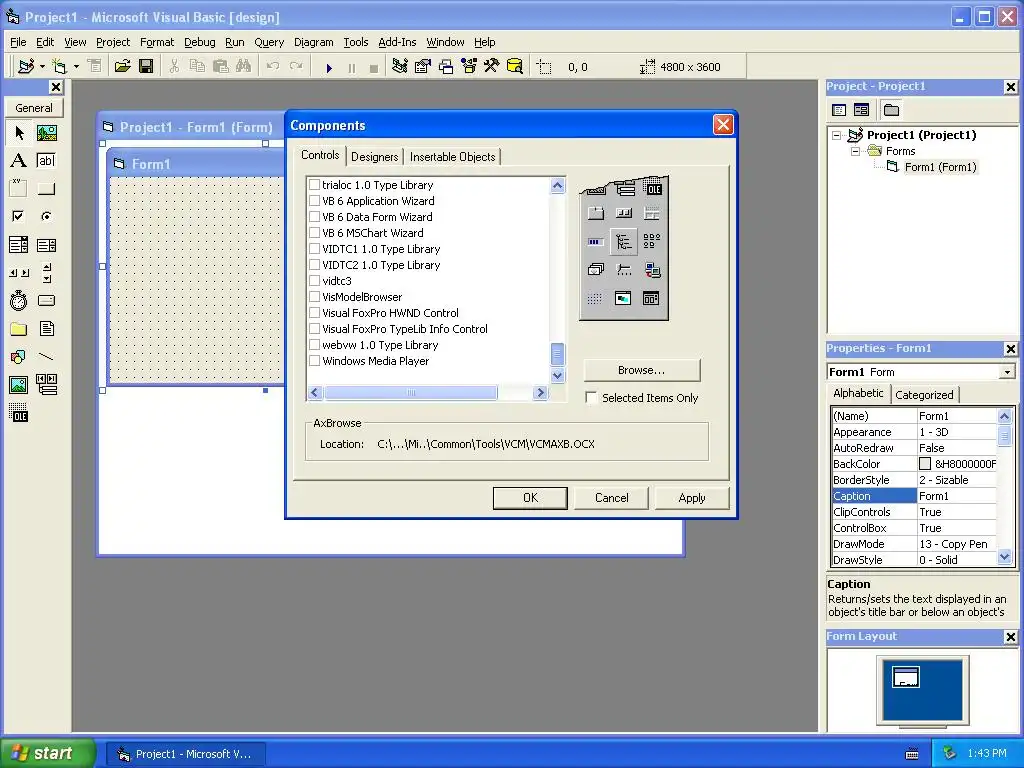Image resolution: width=1024 pixels, height=768 pixels.
Task: Open the Form Layout Window toolbar icon
Action: coord(446,67)
